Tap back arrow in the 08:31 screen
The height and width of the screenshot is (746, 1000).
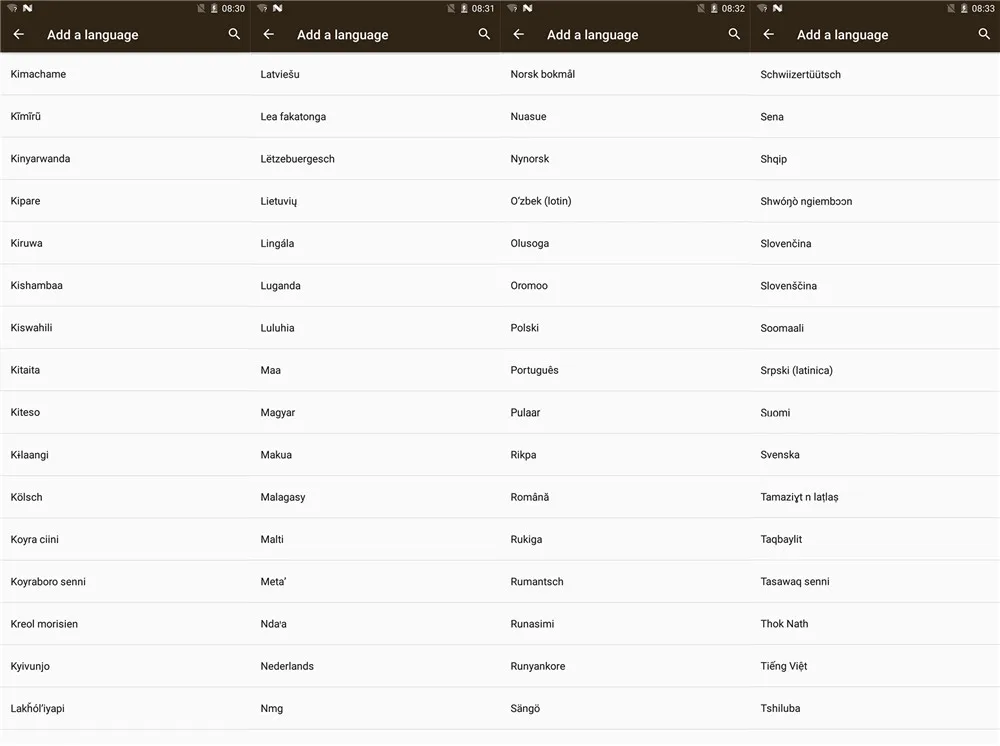pyautogui.click(x=268, y=34)
